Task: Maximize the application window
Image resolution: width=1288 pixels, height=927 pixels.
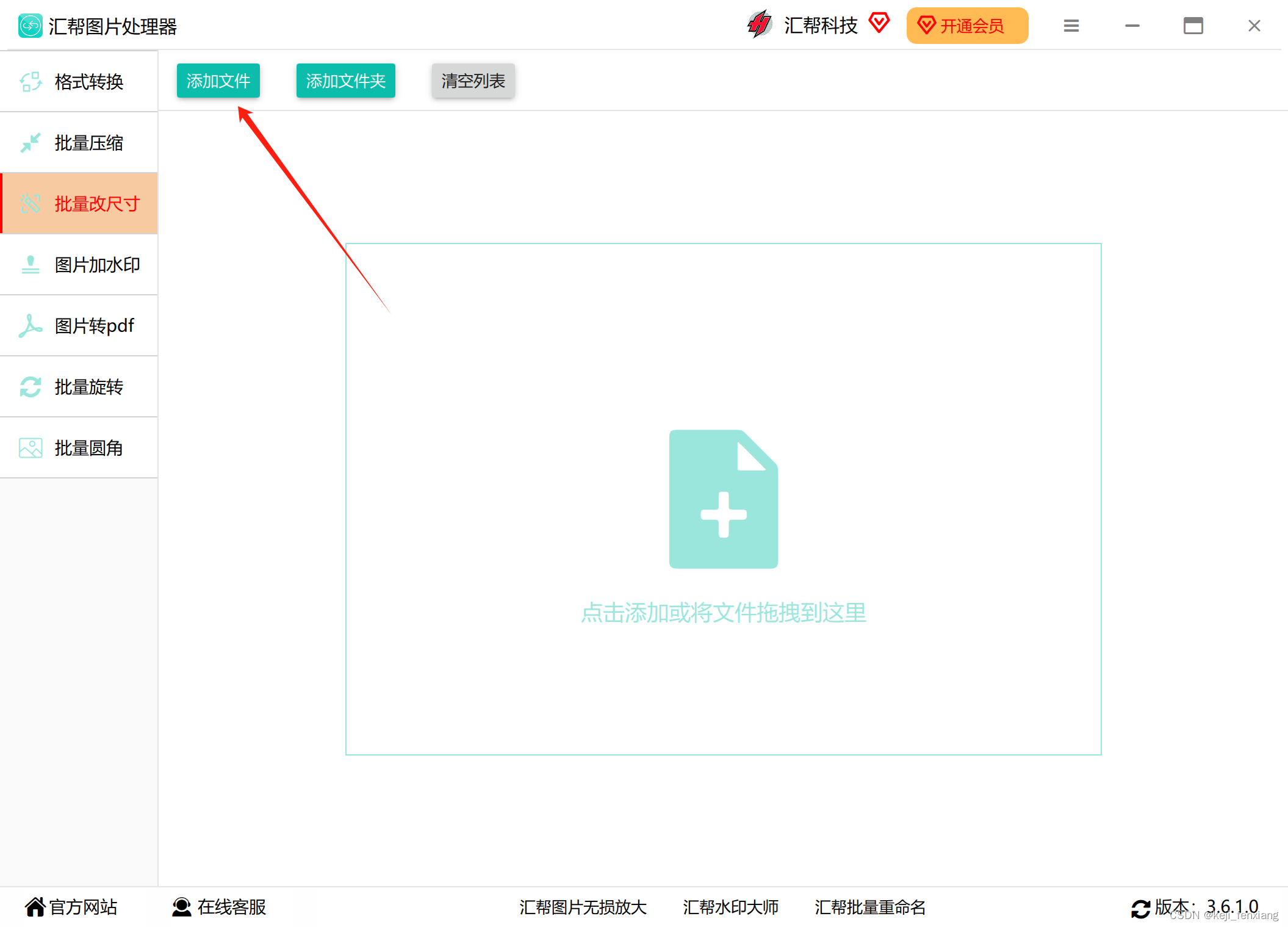Action: coord(1193,26)
